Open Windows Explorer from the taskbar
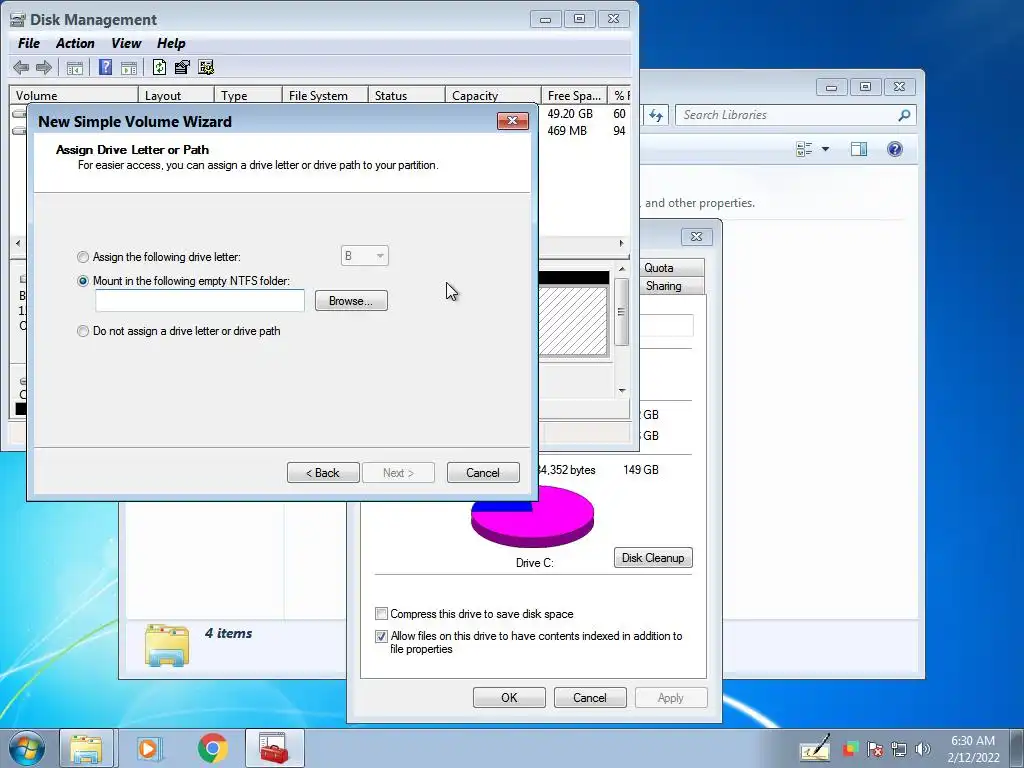Viewport: 1024px width, 768px height. (x=86, y=748)
